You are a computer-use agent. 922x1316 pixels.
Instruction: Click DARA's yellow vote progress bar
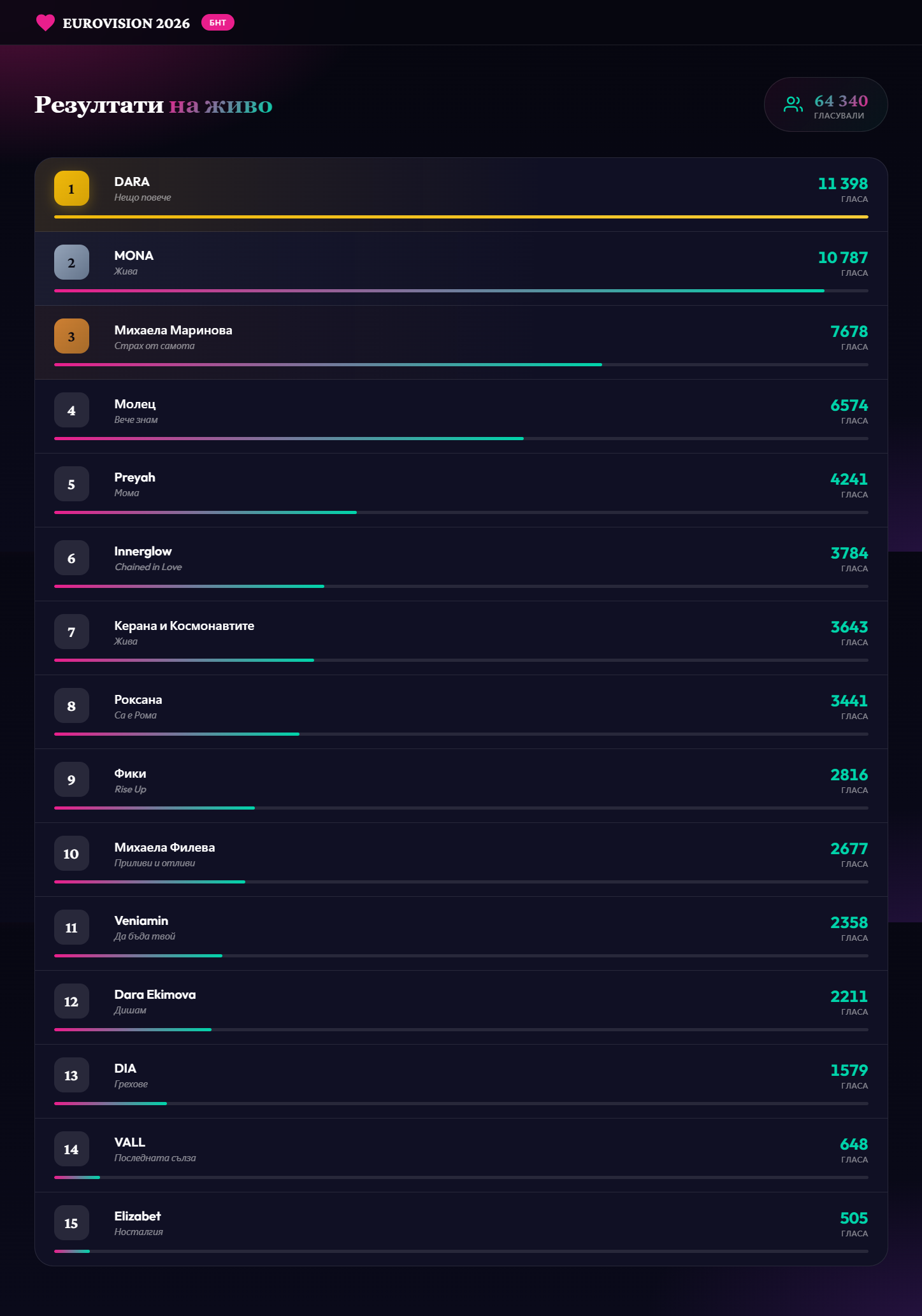tap(461, 217)
